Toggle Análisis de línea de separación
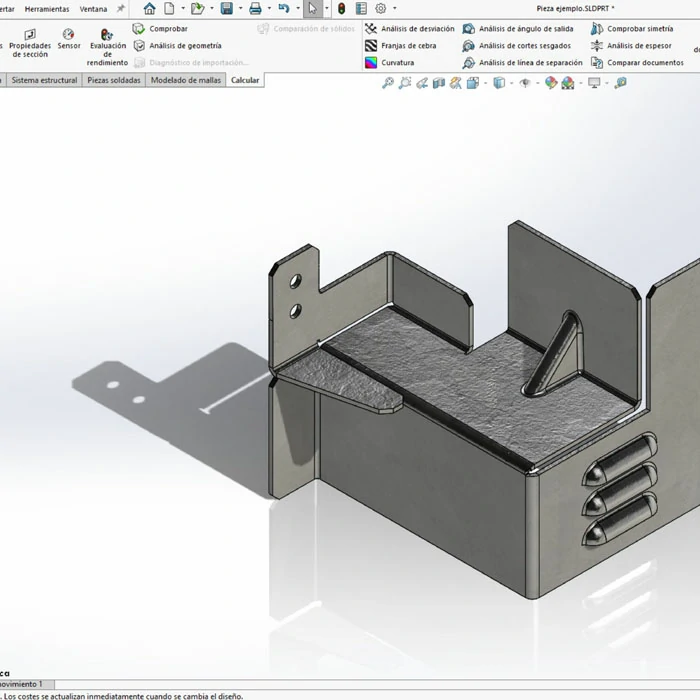Screen dimensions: 700x700 [523, 62]
